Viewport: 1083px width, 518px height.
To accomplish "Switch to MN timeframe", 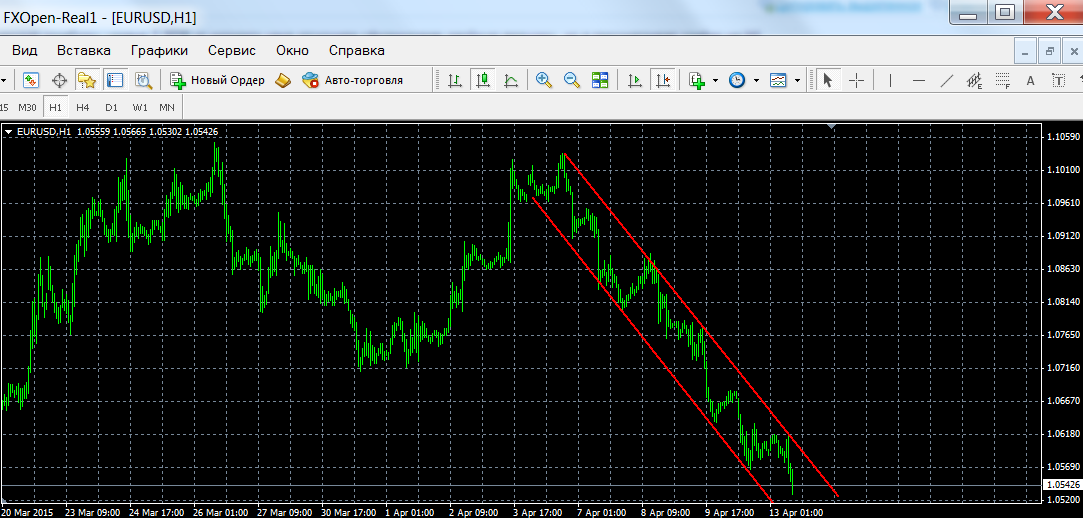I will (166, 107).
